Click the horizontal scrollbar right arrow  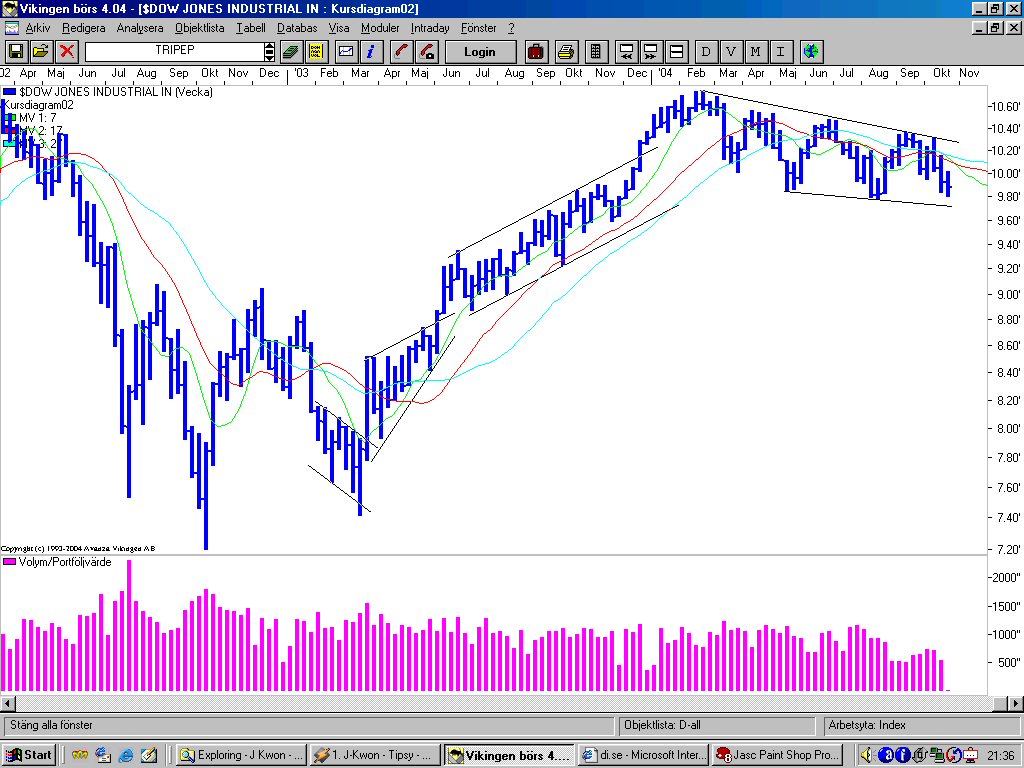click(x=1016, y=703)
